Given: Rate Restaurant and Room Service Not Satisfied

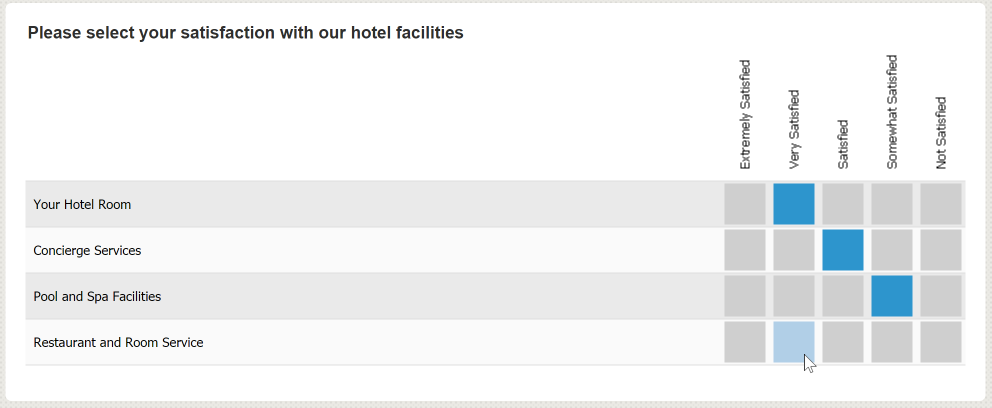Looking at the screenshot, I should (941, 342).
